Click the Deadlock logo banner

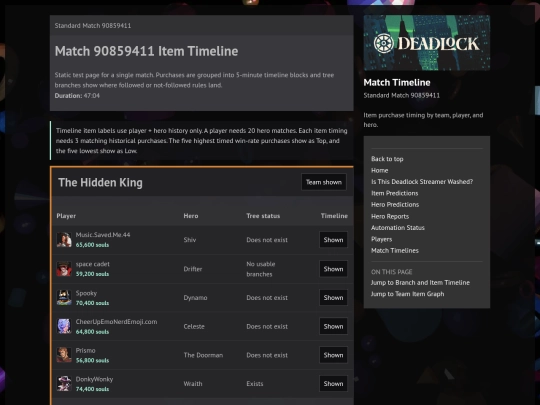pos(427,43)
